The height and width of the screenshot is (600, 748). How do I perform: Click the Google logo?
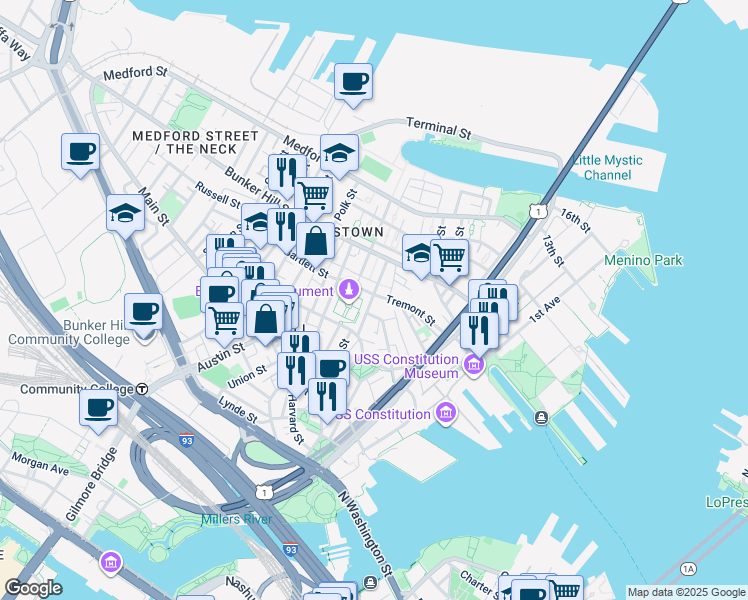pyautogui.click(x=33, y=588)
